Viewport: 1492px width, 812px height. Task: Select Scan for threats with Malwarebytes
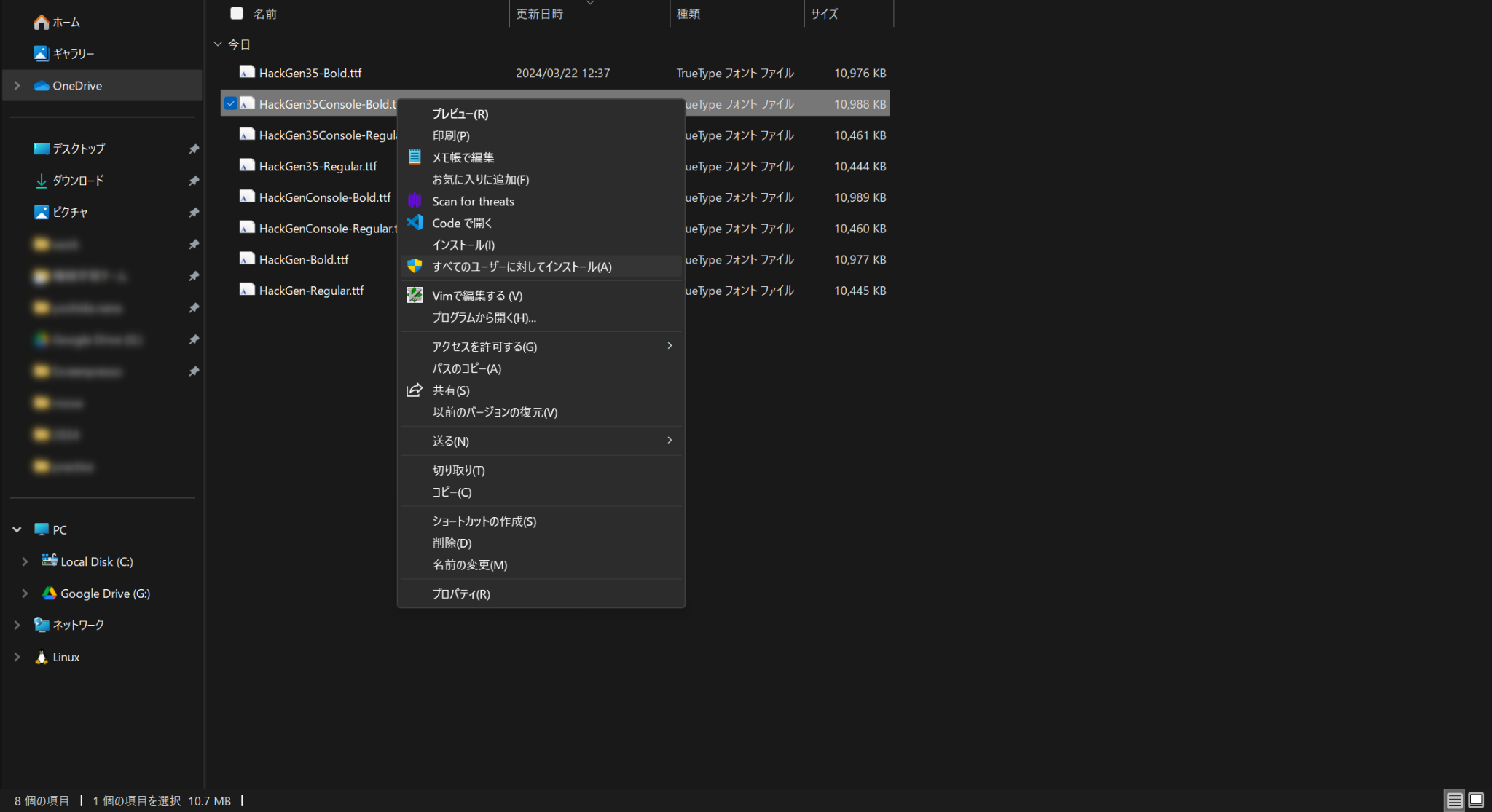(x=472, y=201)
